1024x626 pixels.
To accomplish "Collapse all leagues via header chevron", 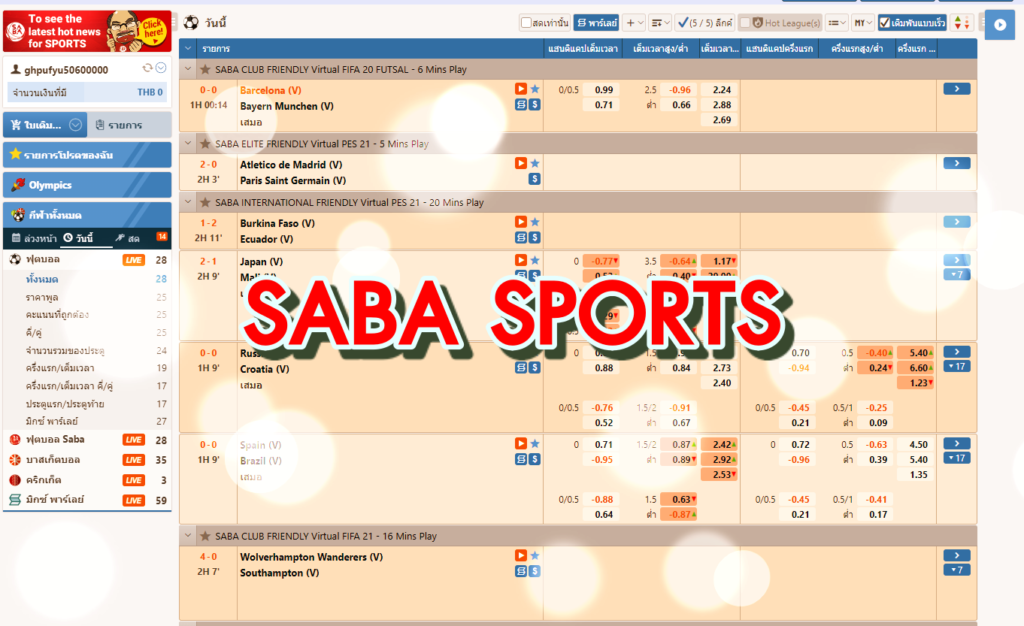I will pos(188,48).
